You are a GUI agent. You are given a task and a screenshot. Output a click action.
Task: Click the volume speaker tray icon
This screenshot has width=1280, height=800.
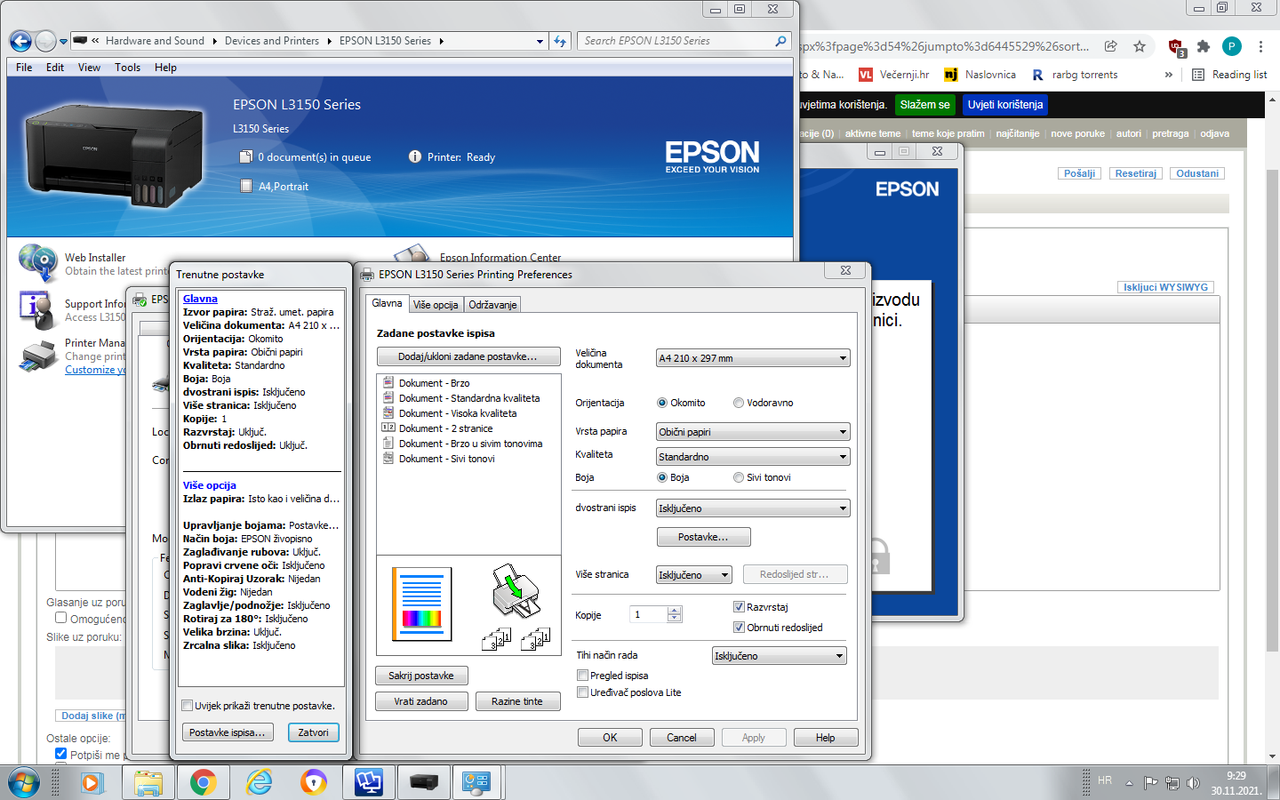click(x=1193, y=783)
